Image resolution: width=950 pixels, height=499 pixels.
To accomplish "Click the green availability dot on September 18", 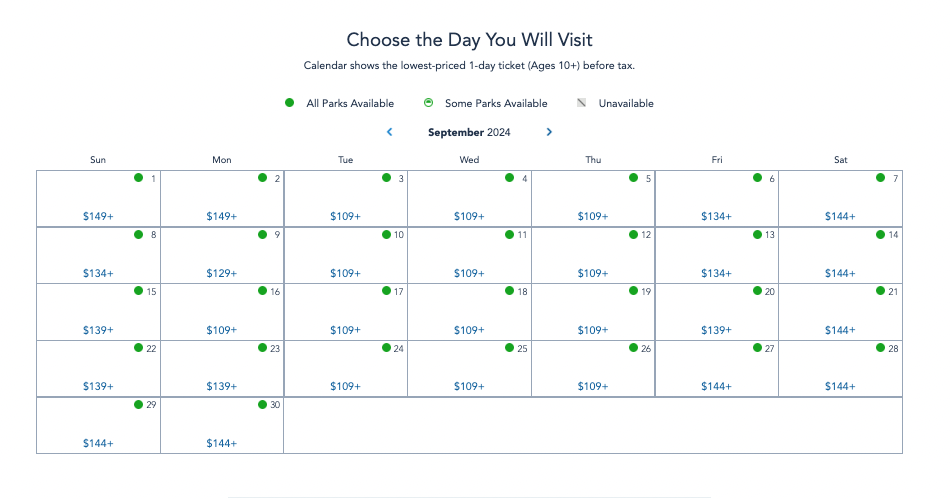I will tap(509, 291).
